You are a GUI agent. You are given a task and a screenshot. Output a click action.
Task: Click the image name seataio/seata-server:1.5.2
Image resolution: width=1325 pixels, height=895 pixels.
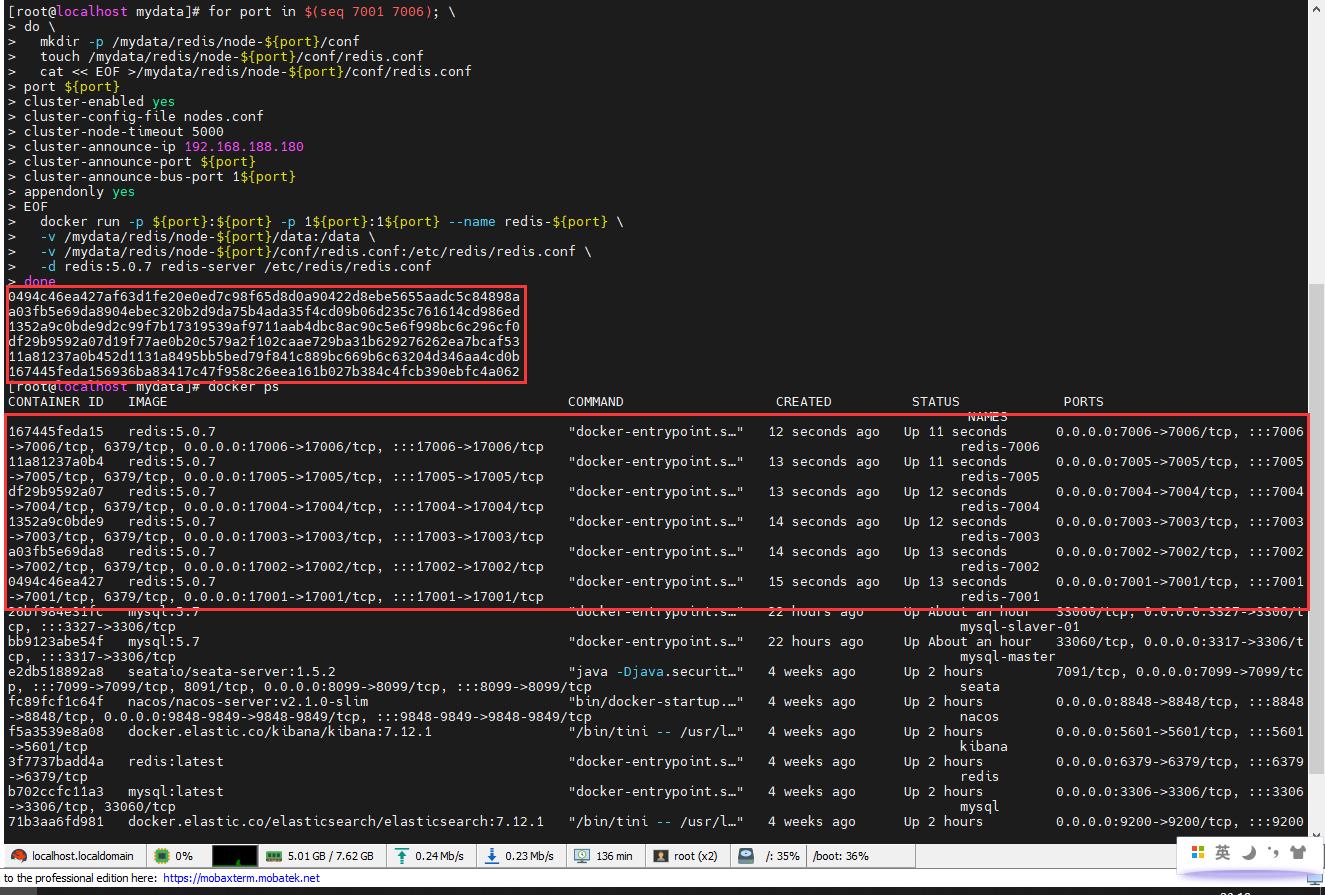(232, 672)
